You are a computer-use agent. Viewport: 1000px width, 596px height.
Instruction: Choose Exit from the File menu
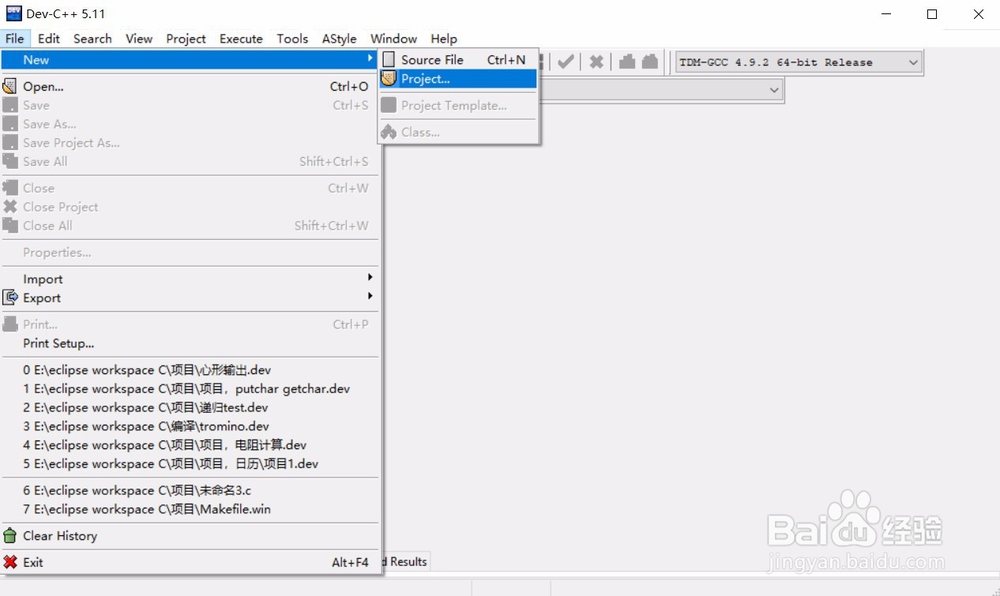[189, 563]
